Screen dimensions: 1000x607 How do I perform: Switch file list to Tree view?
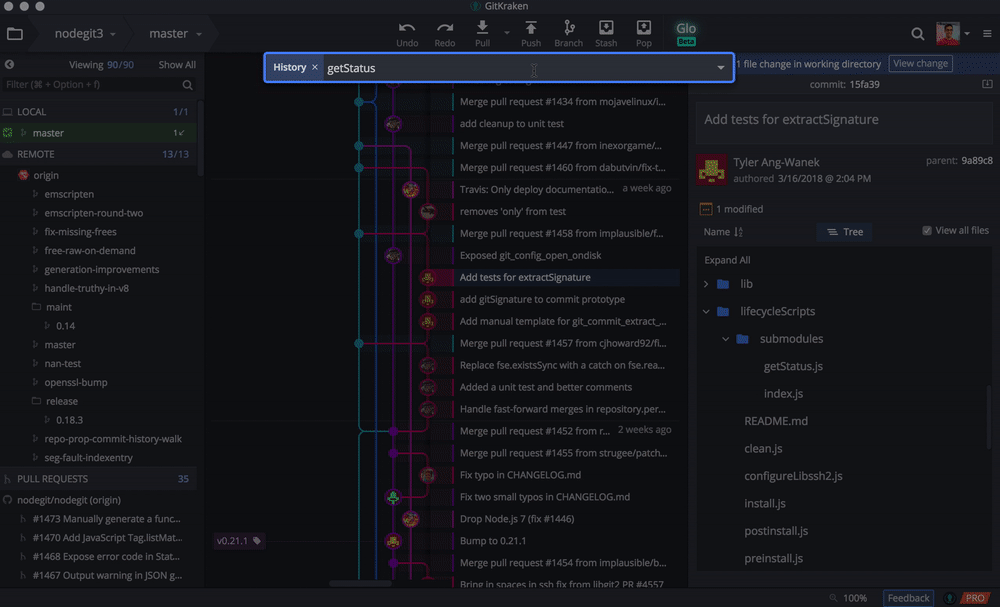tap(844, 232)
